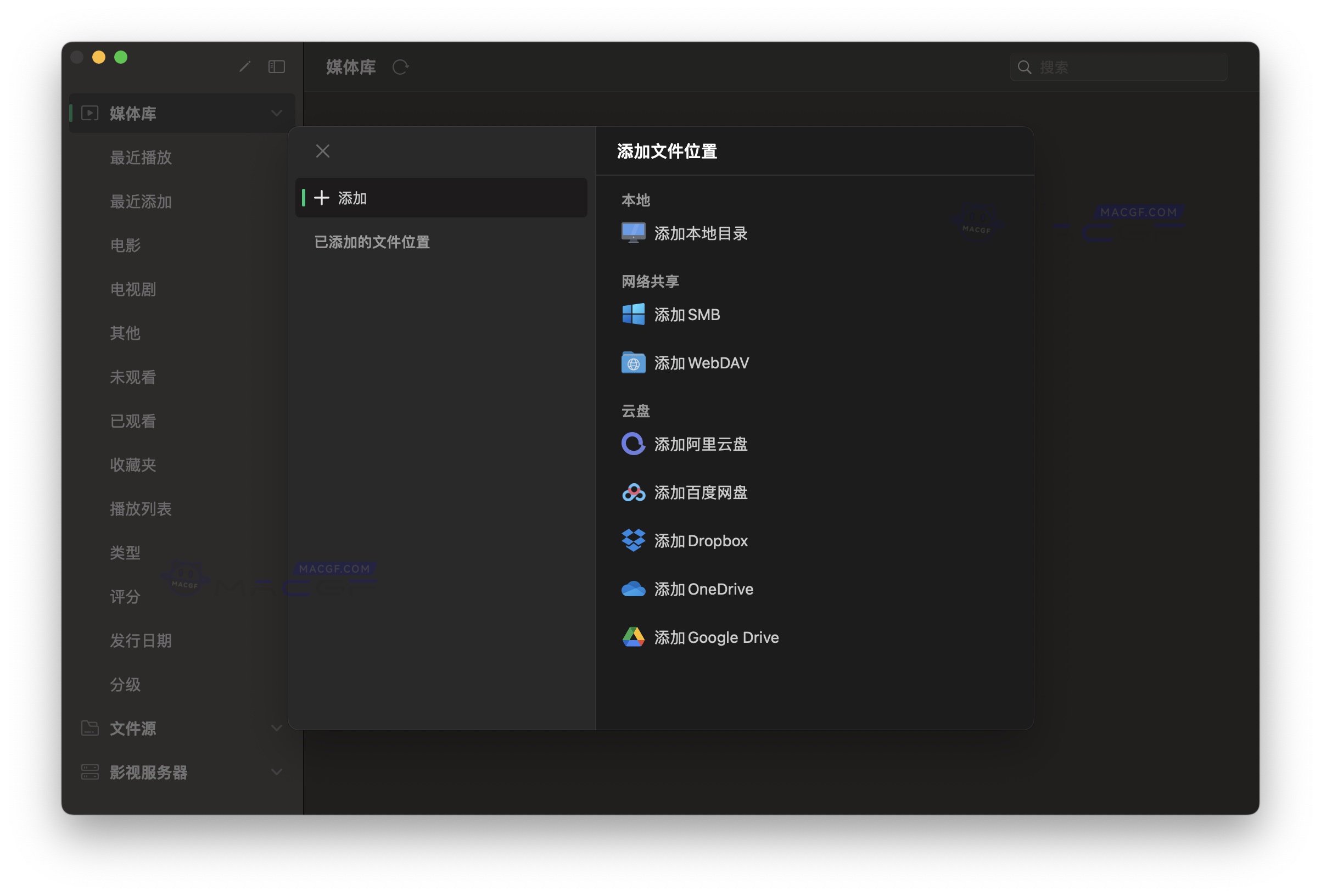The width and height of the screenshot is (1321, 896).
Task: Select 添加阿里云盘 cloud drive
Action: pos(702,445)
